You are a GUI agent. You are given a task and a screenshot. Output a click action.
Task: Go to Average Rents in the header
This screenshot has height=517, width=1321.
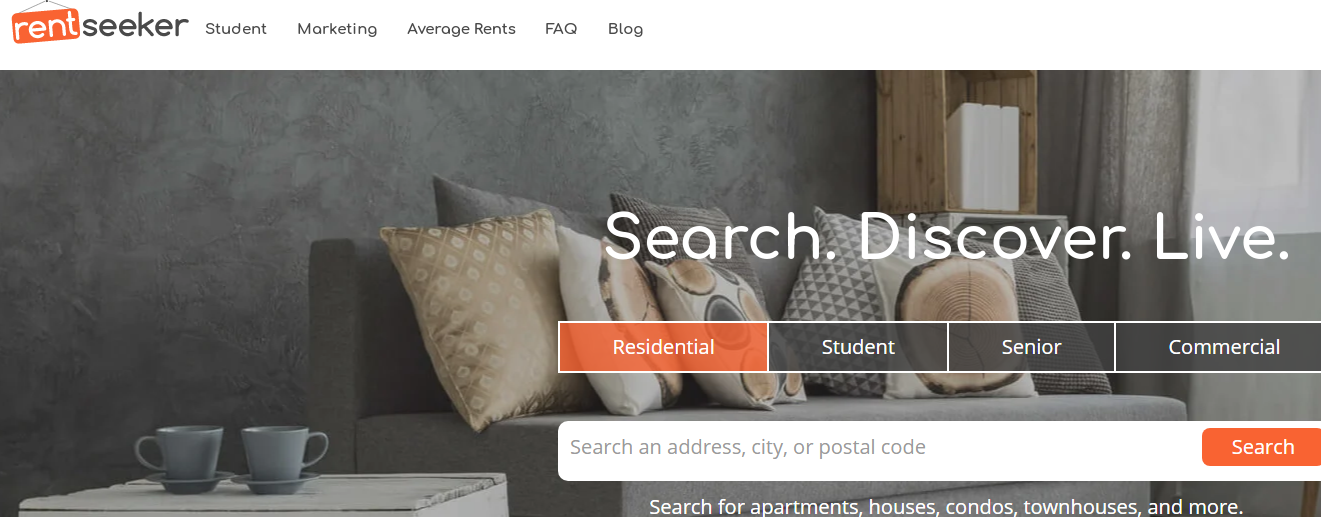tap(461, 29)
